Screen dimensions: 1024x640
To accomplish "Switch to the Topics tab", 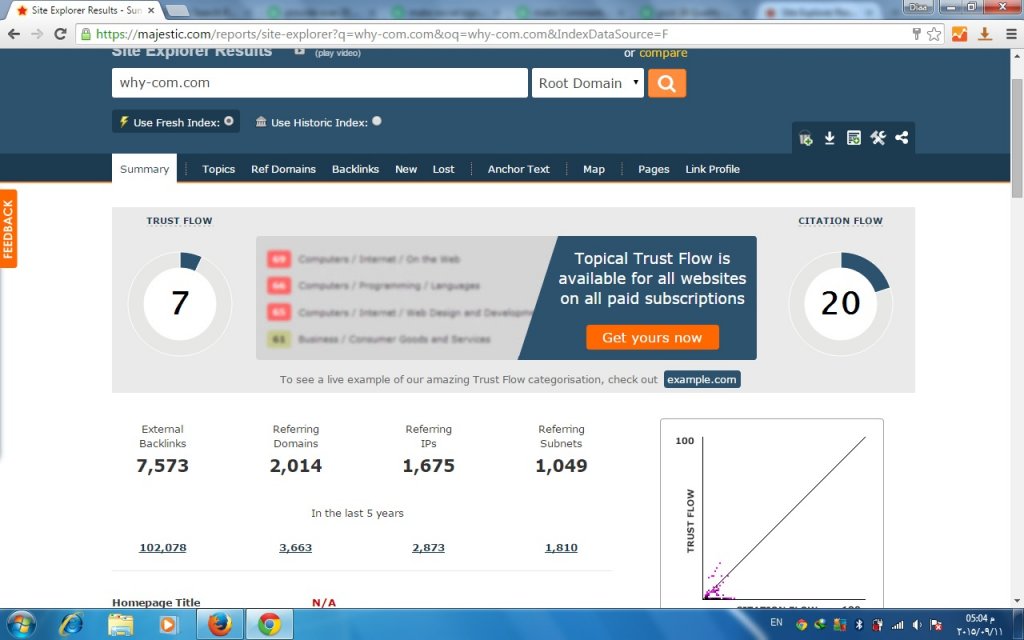I will point(218,168).
